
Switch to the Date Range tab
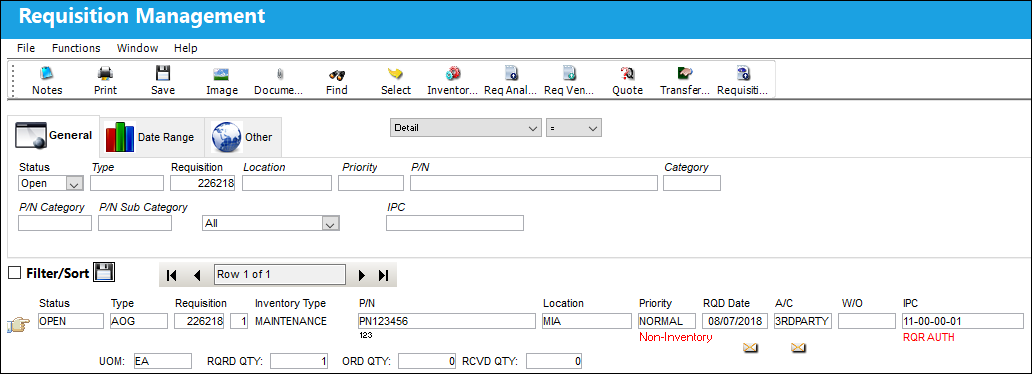click(x=151, y=137)
